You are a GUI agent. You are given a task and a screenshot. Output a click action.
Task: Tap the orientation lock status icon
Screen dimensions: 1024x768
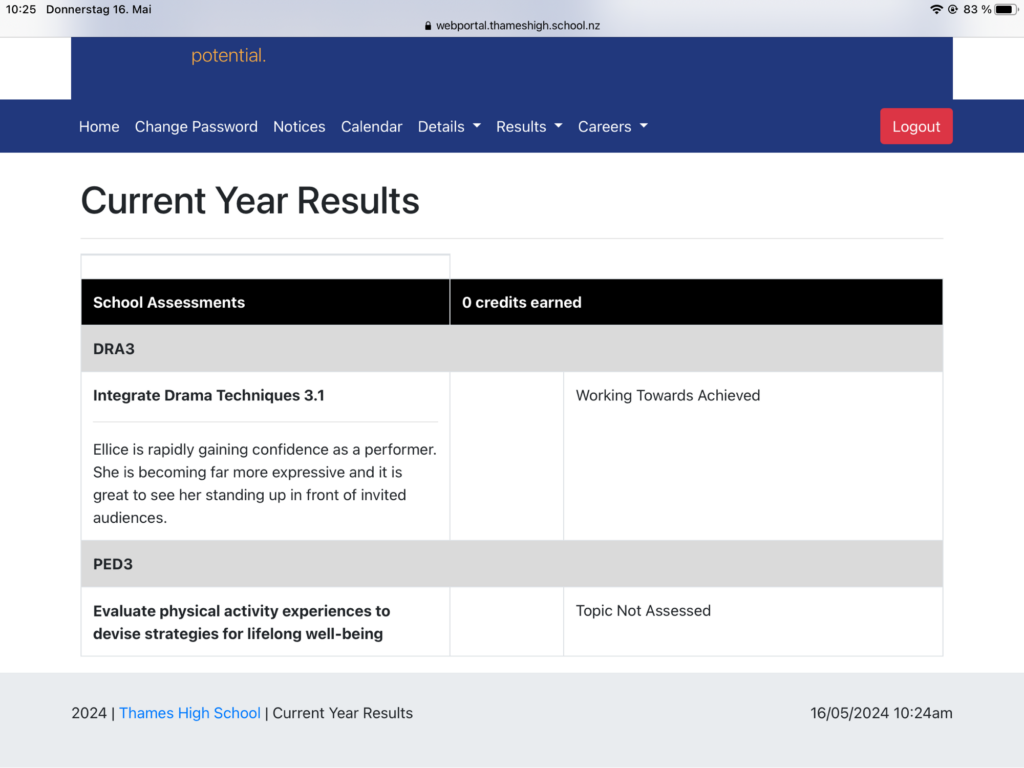point(953,9)
